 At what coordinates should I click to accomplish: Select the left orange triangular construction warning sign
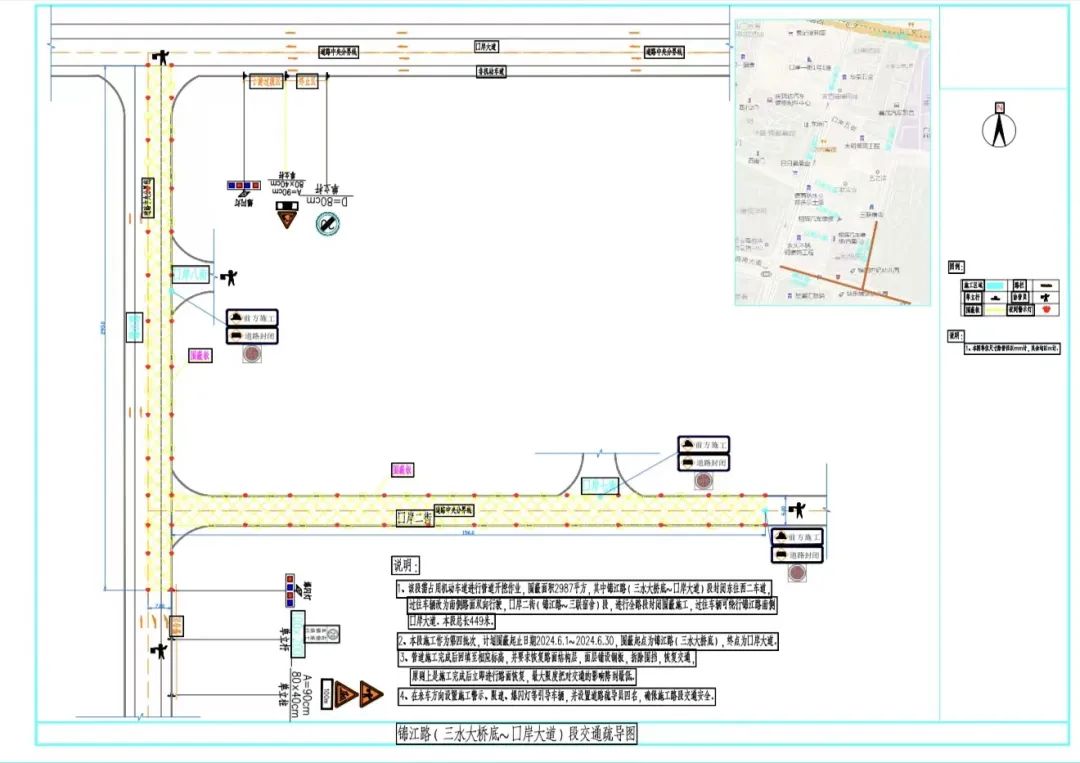[x=346, y=694]
